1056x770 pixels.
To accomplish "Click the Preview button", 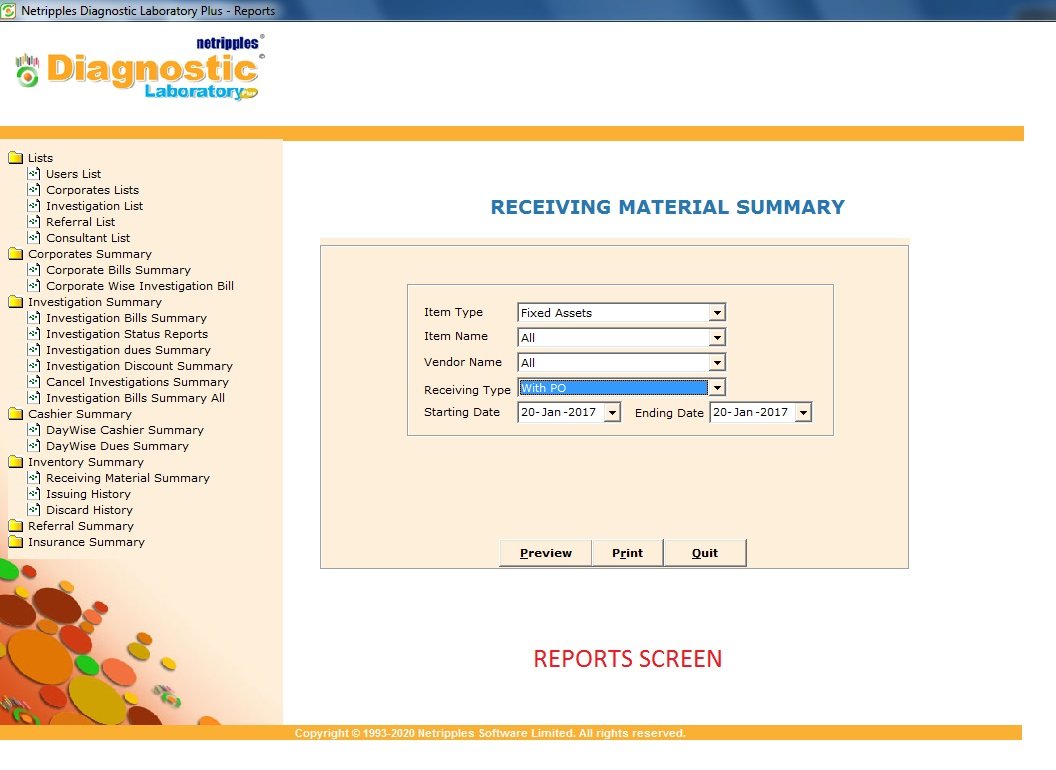I will click(x=546, y=553).
